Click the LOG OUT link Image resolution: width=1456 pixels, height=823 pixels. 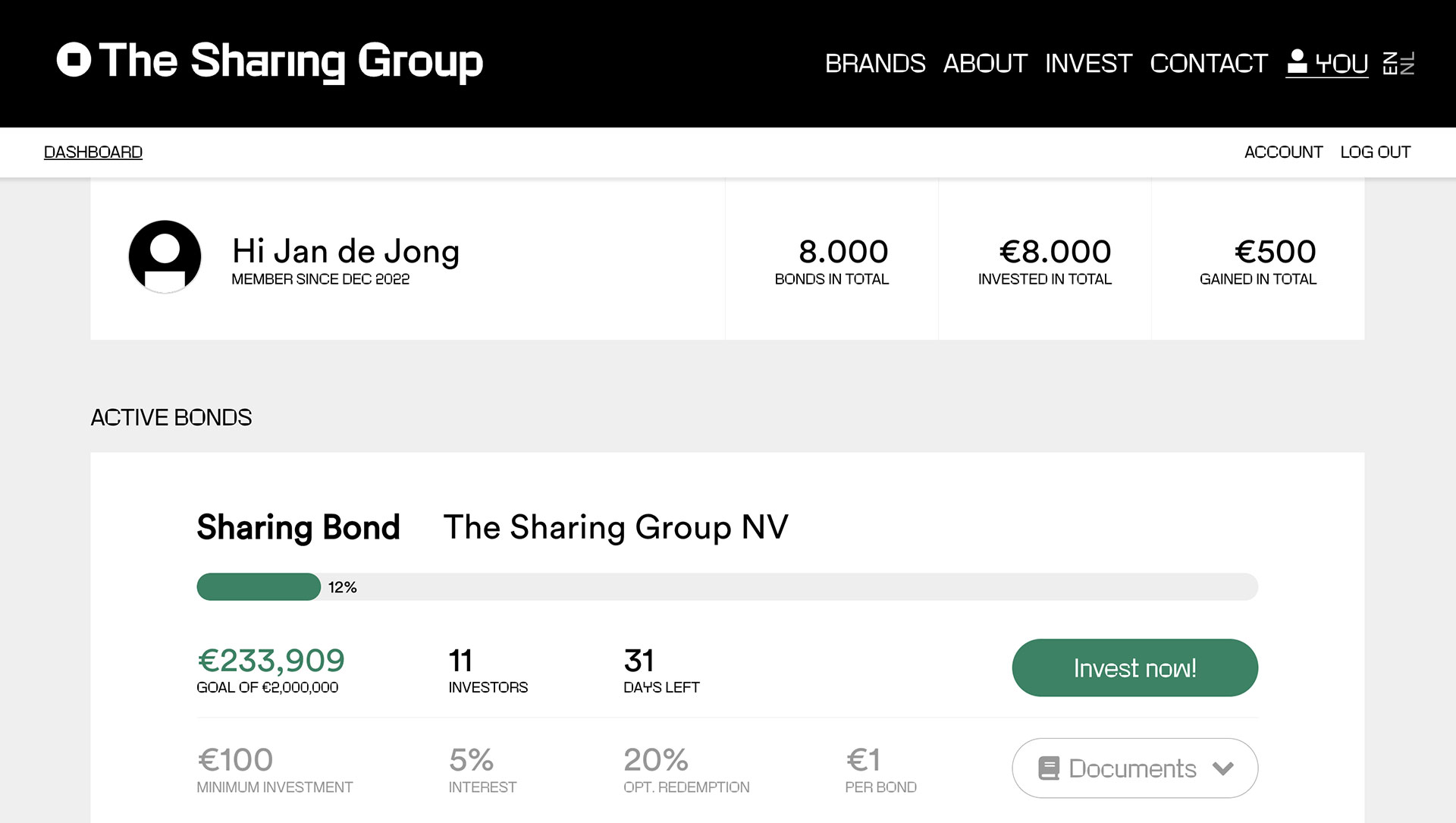pyautogui.click(x=1375, y=152)
